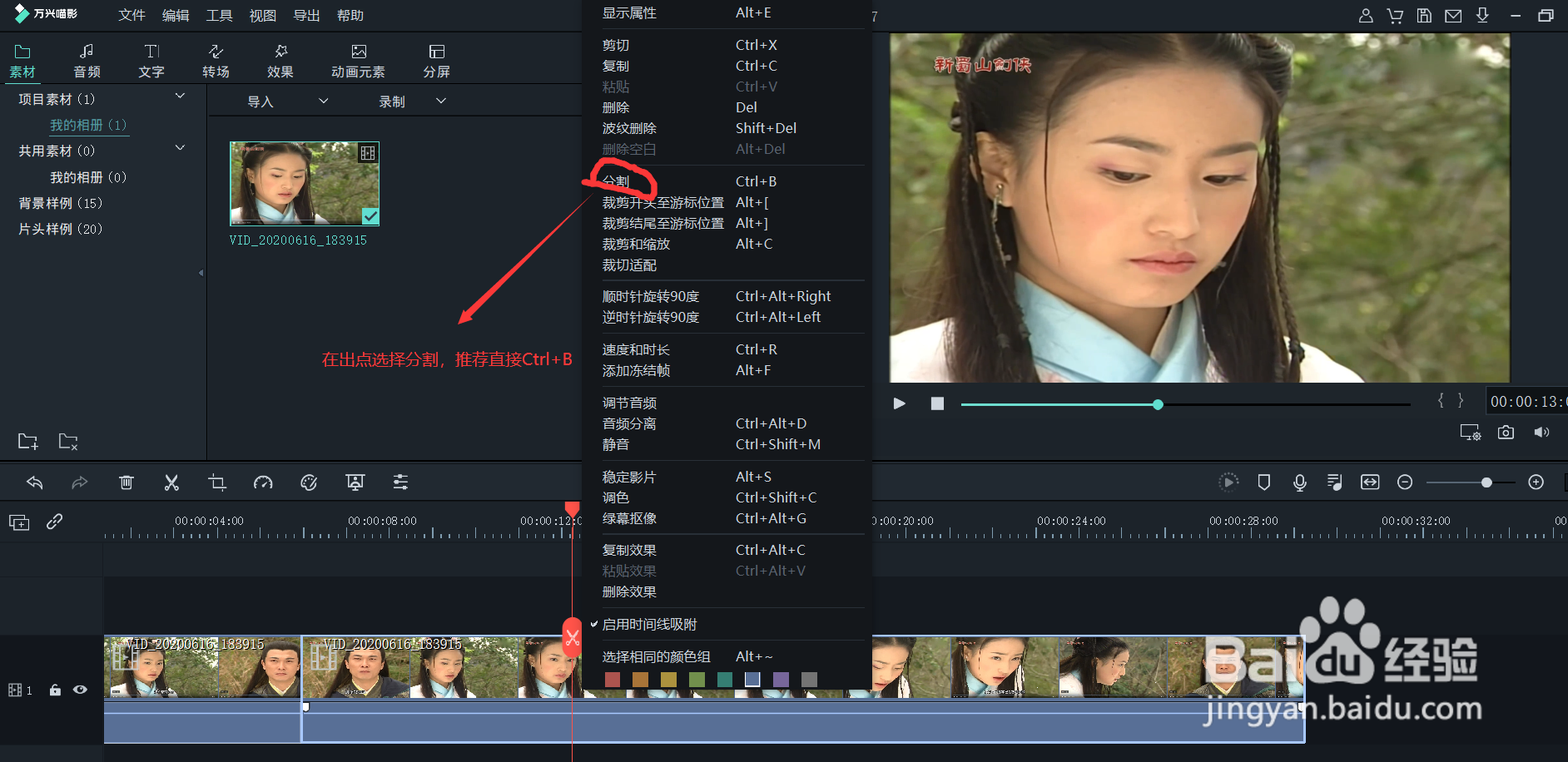Toggle the link chain icon on timeline
1568x762 pixels.
click(55, 522)
